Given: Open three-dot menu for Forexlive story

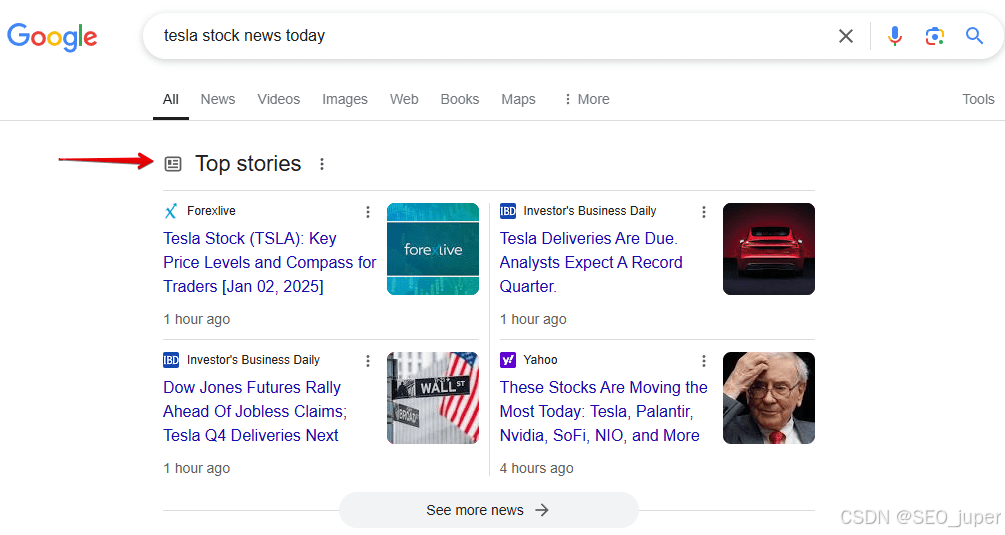Looking at the screenshot, I should coord(367,212).
